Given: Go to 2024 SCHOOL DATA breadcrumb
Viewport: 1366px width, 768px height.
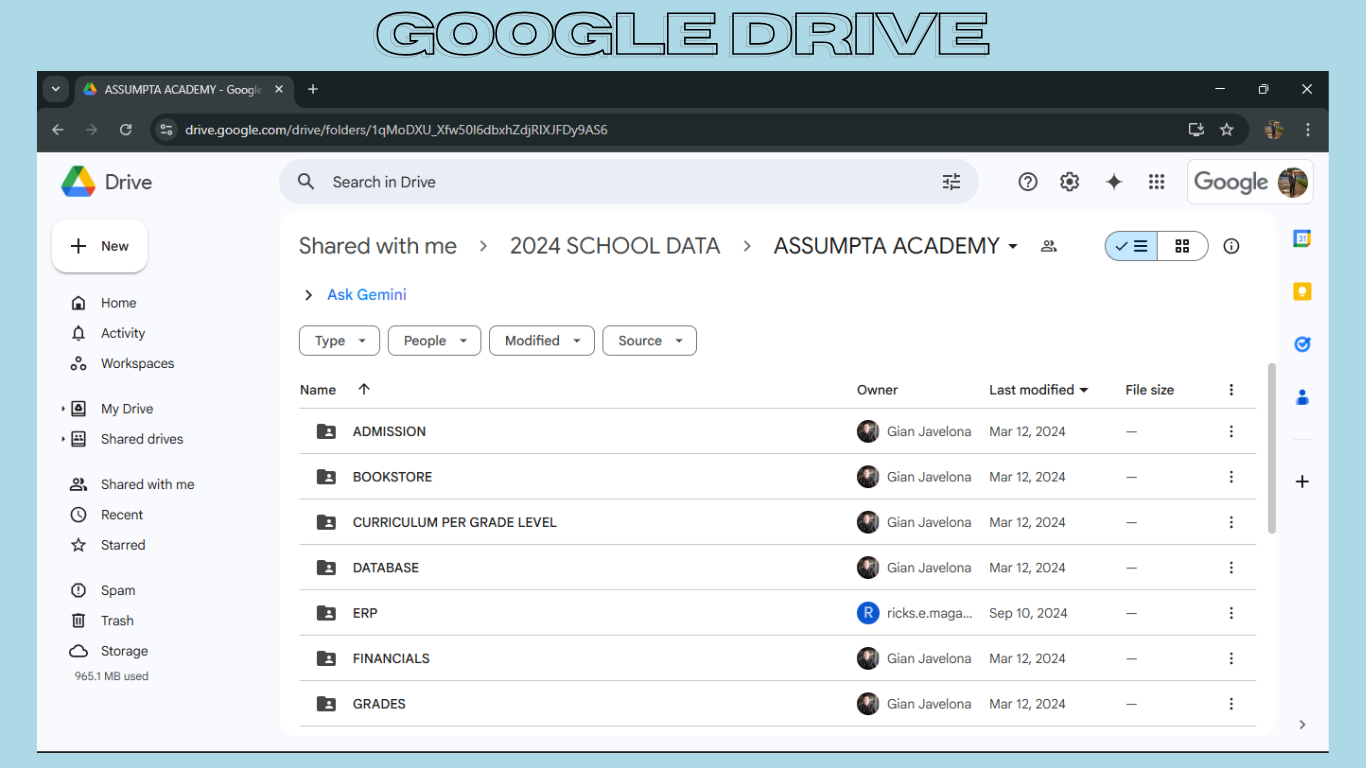Looking at the screenshot, I should (615, 246).
